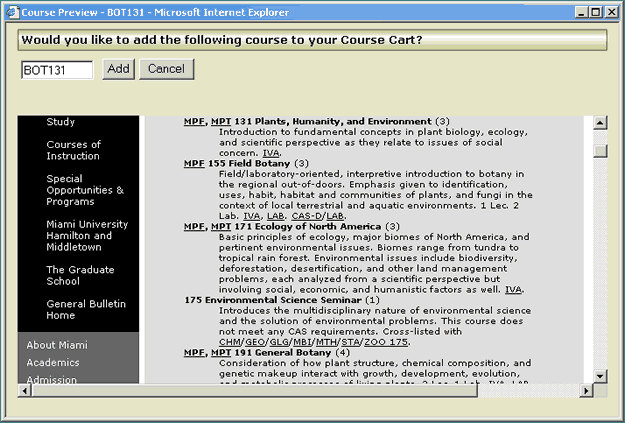This screenshot has height=423, width=625.
Task: Open Special Opportunities & Programs sidebar item
Action: [x=85, y=190]
